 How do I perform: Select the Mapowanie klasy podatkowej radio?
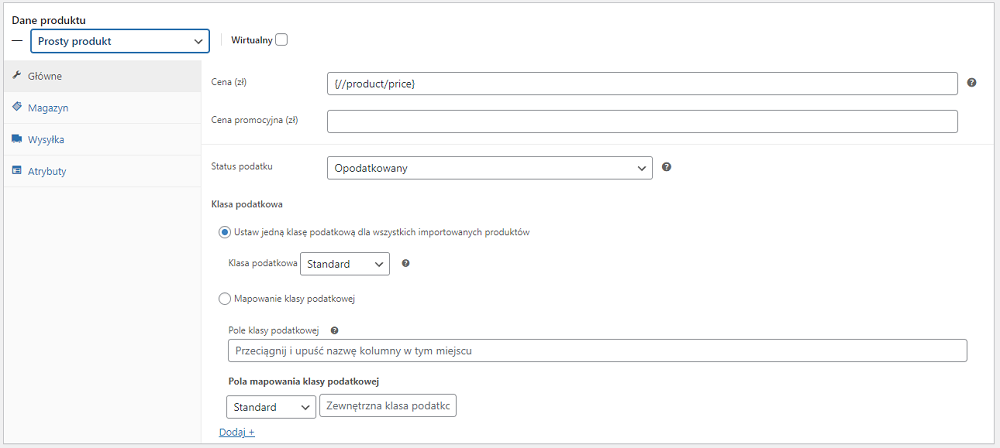pos(224,298)
